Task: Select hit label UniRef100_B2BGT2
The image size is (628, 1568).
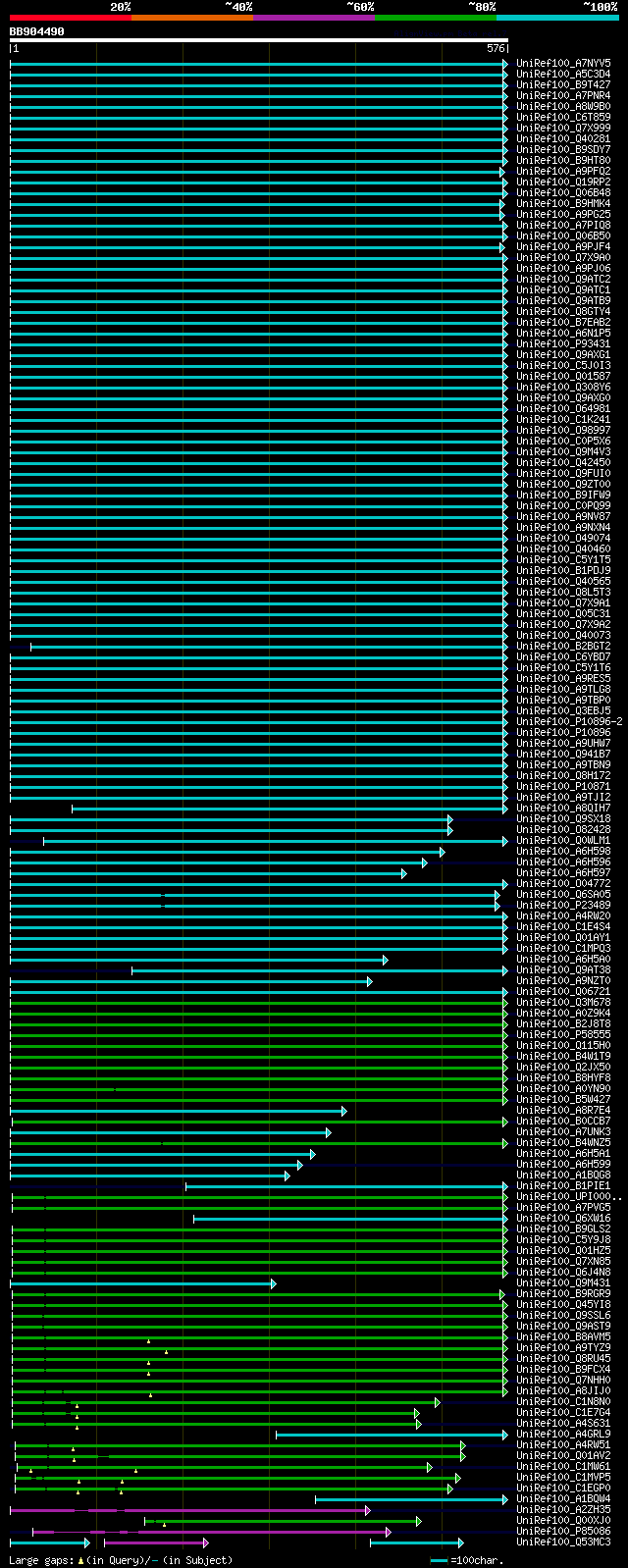Action: pyautogui.click(x=563, y=646)
